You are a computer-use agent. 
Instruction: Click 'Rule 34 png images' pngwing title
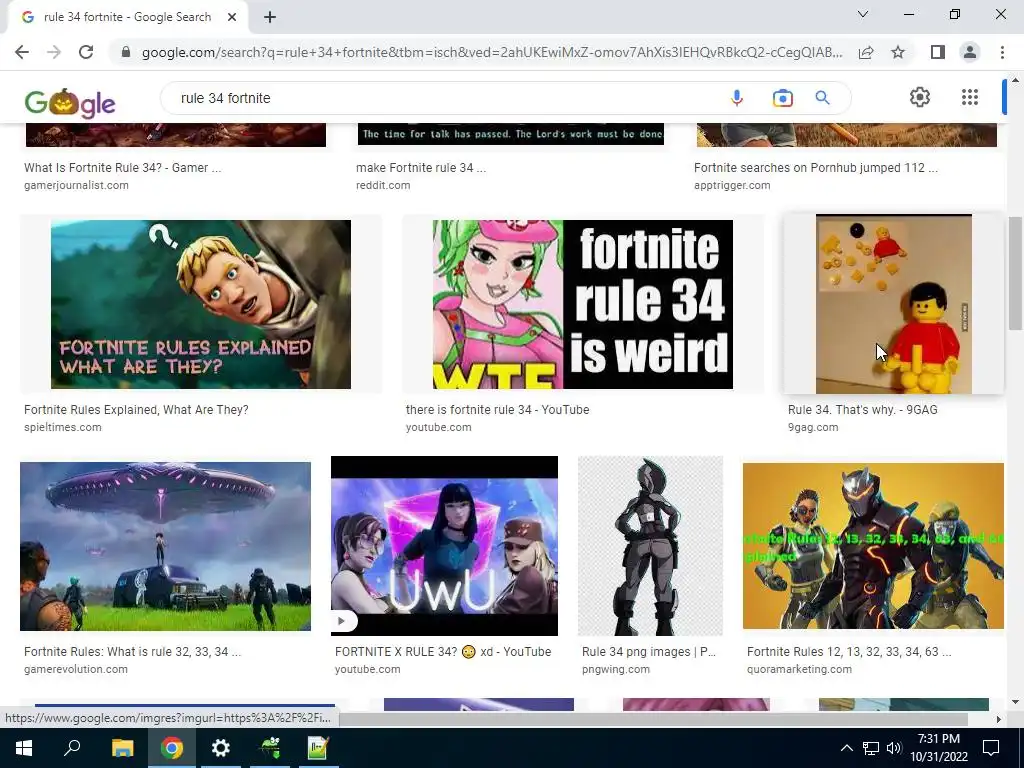pyautogui.click(x=648, y=652)
